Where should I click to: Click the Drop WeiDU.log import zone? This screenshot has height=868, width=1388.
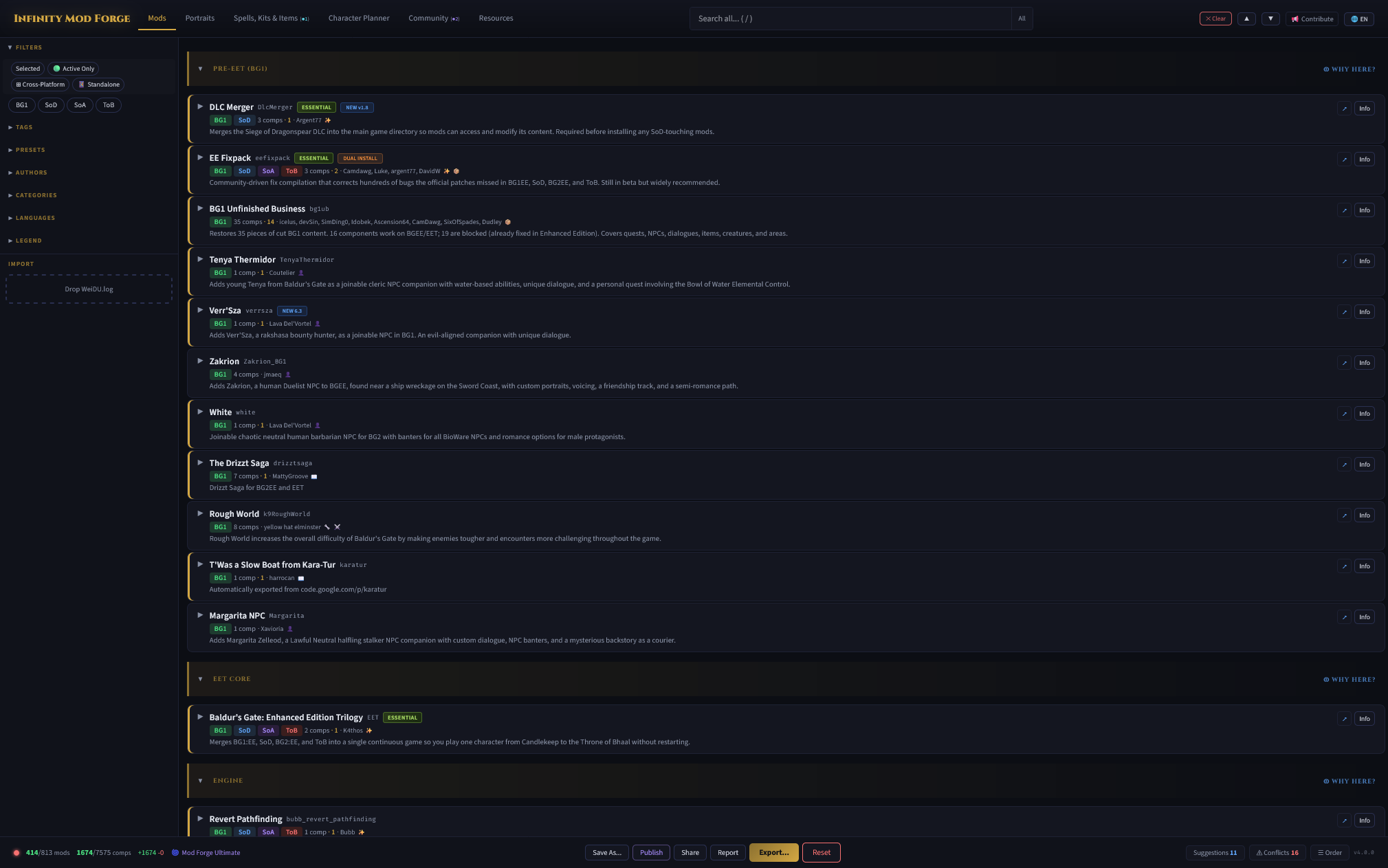coord(89,289)
